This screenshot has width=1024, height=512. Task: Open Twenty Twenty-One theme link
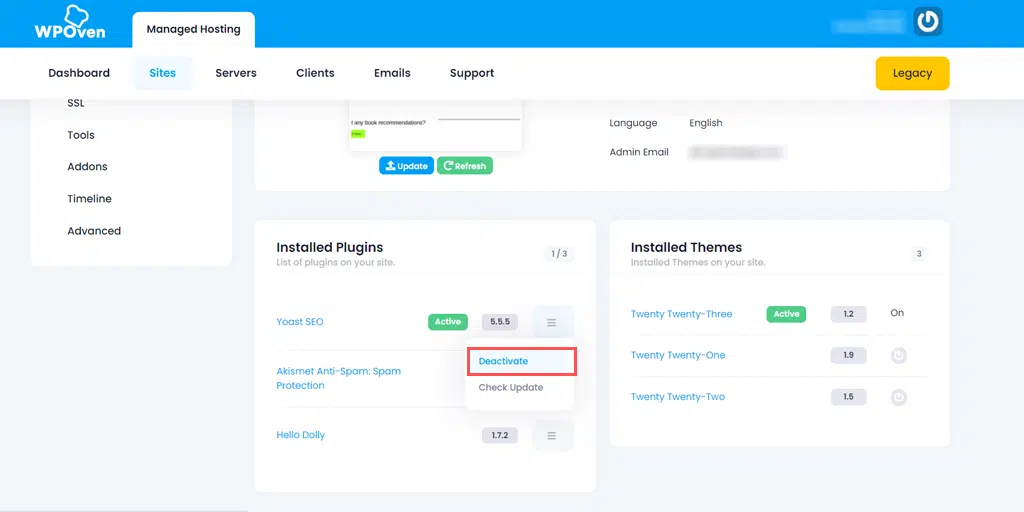[678, 355]
